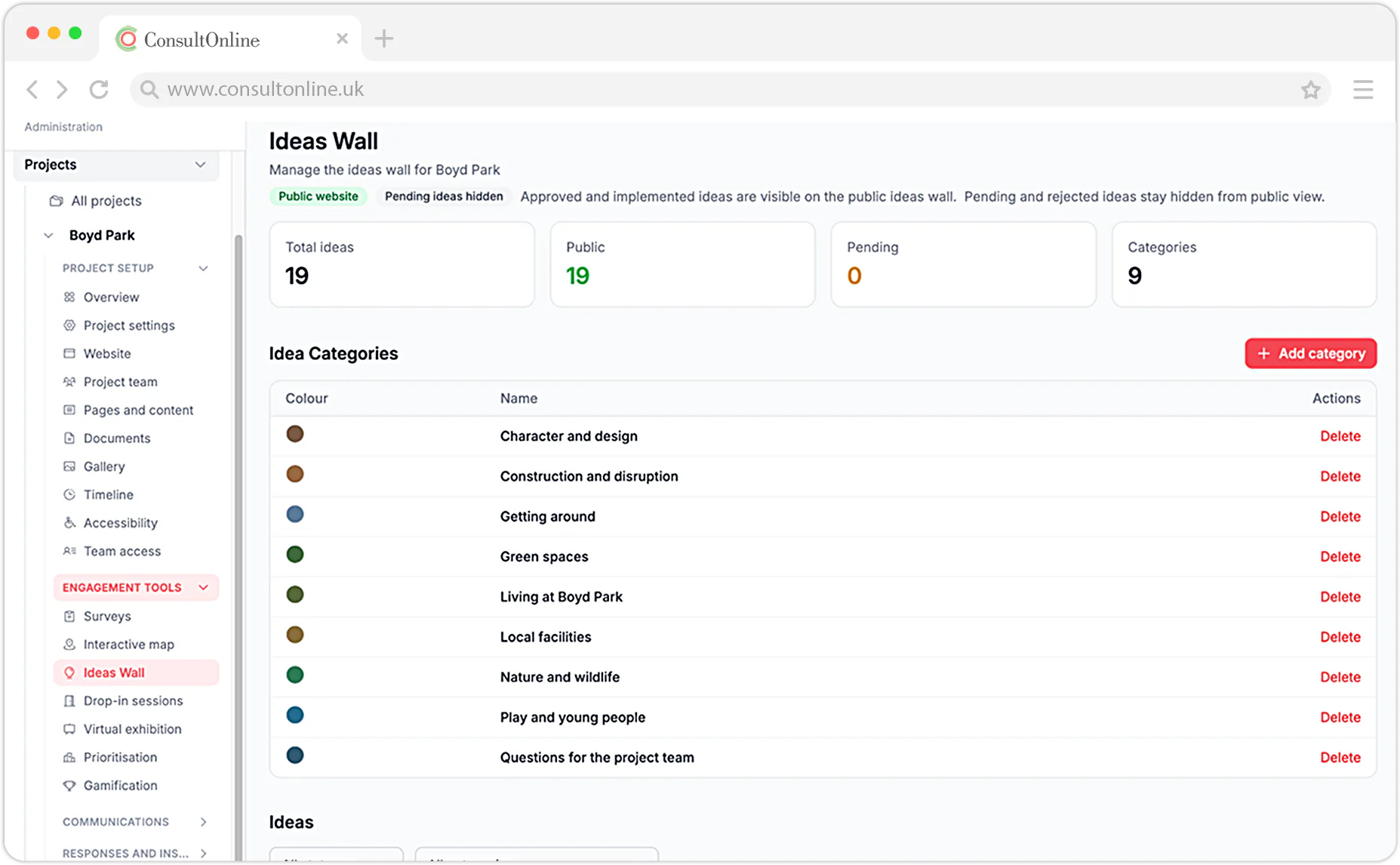The height and width of the screenshot is (865, 1400).
Task: Click the Interactive map pin icon
Action: [x=69, y=645]
